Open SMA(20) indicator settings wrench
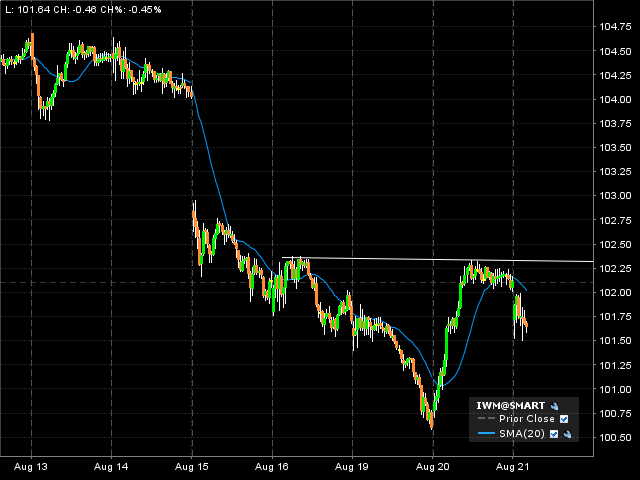This screenshot has width=640, height=480. click(x=567, y=434)
